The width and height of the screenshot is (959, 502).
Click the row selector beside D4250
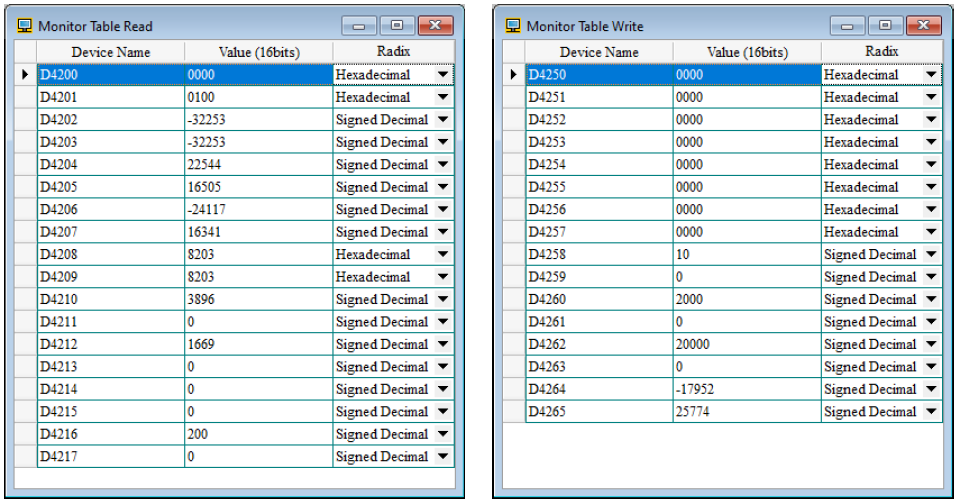pyautogui.click(x=514, y=75)
